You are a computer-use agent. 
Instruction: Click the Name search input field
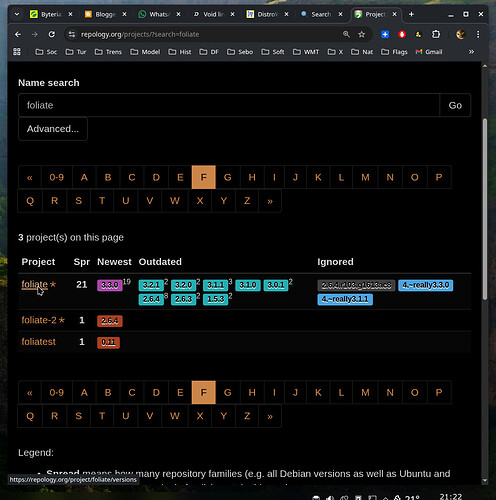[229, 105]
